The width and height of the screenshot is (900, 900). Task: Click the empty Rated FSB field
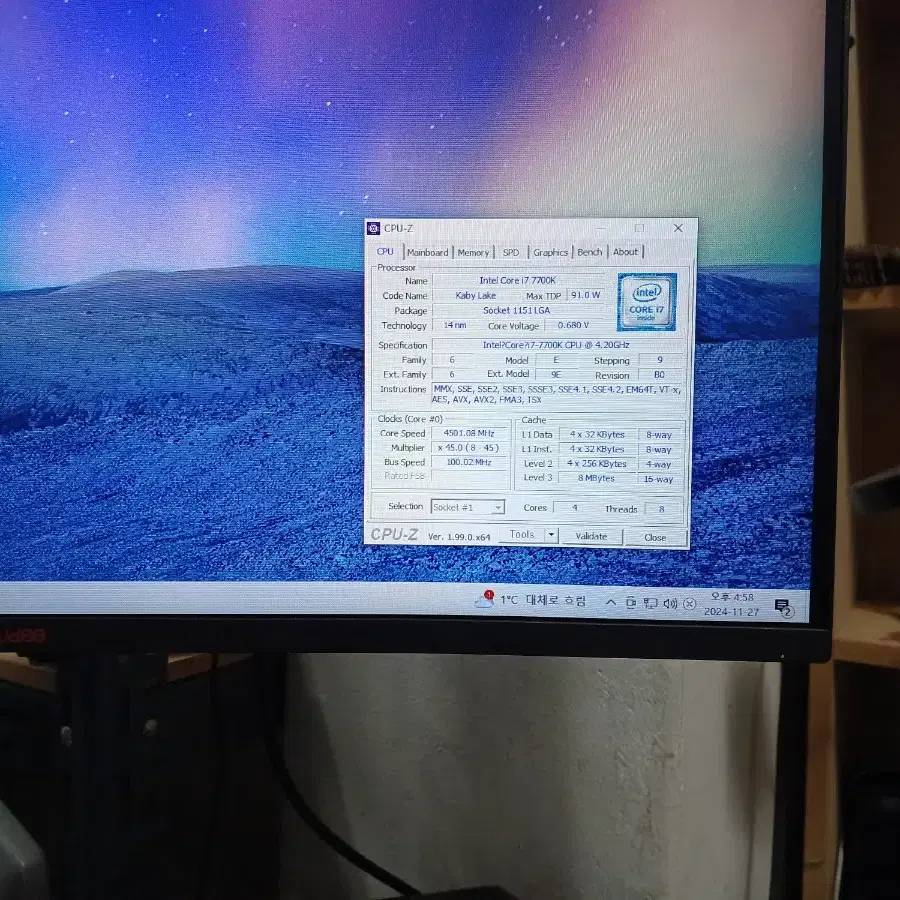[x=469, y=476]
